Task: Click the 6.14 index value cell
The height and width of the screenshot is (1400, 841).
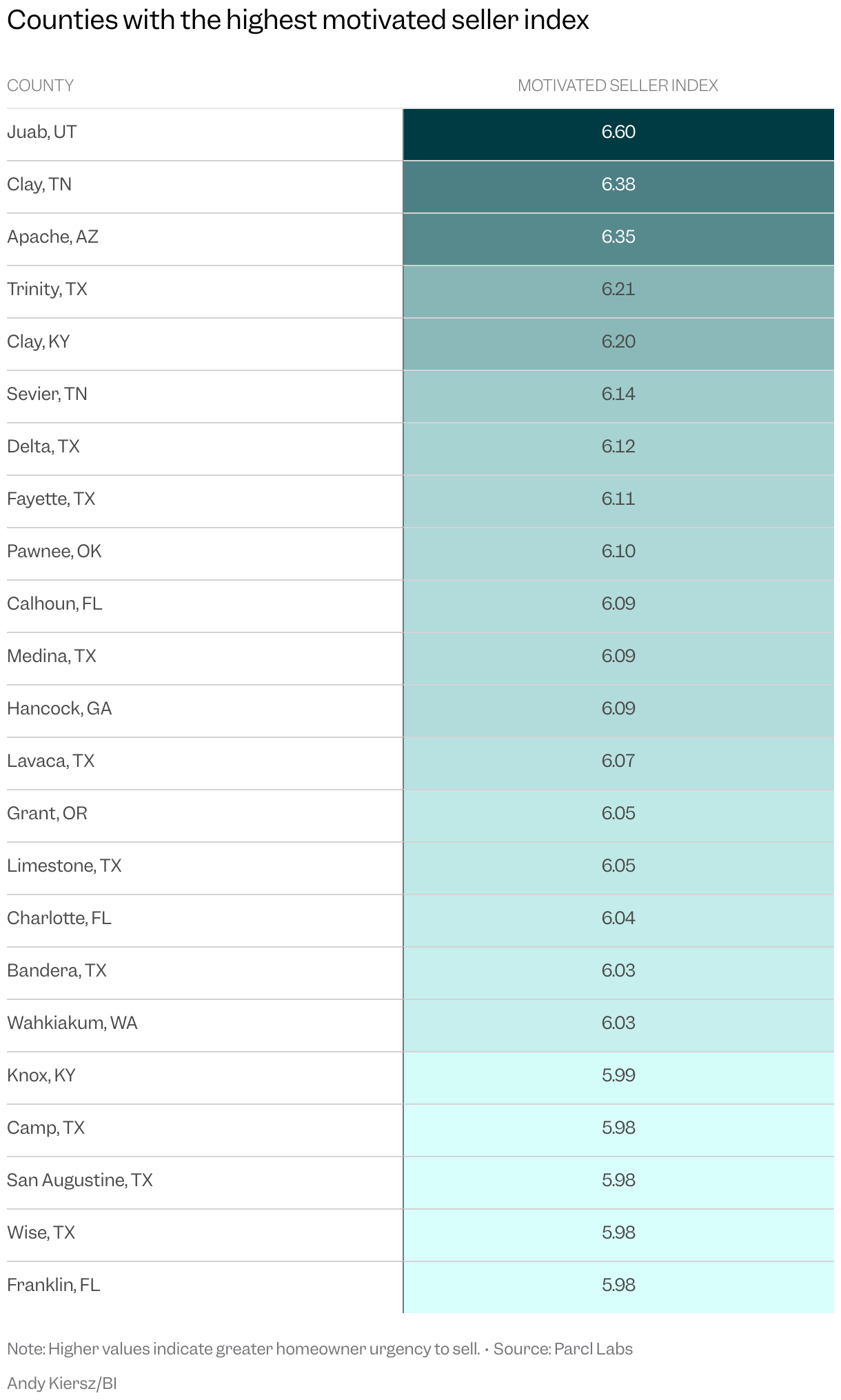Action: 618,394
